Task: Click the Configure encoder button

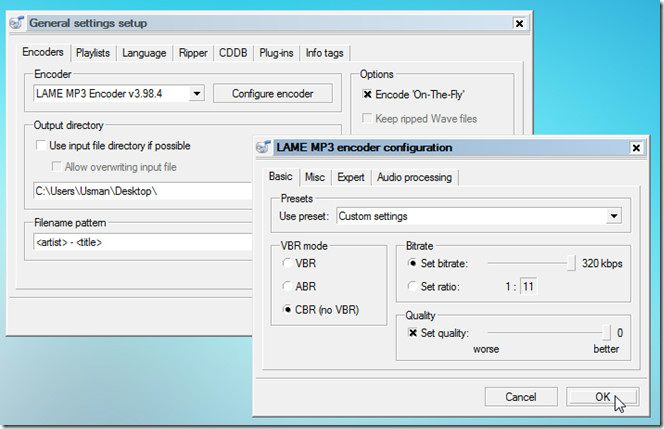Action: (x=272, y=94)
